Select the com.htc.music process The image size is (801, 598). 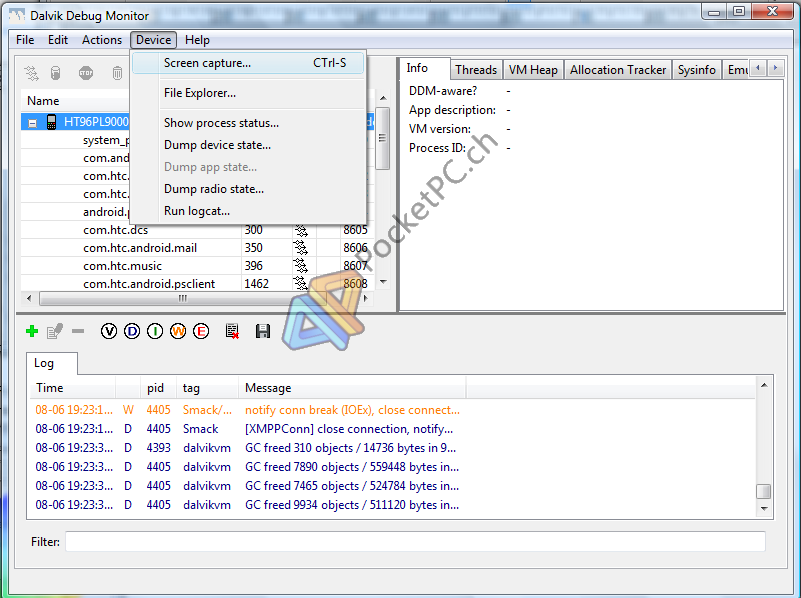coord(197,266)
